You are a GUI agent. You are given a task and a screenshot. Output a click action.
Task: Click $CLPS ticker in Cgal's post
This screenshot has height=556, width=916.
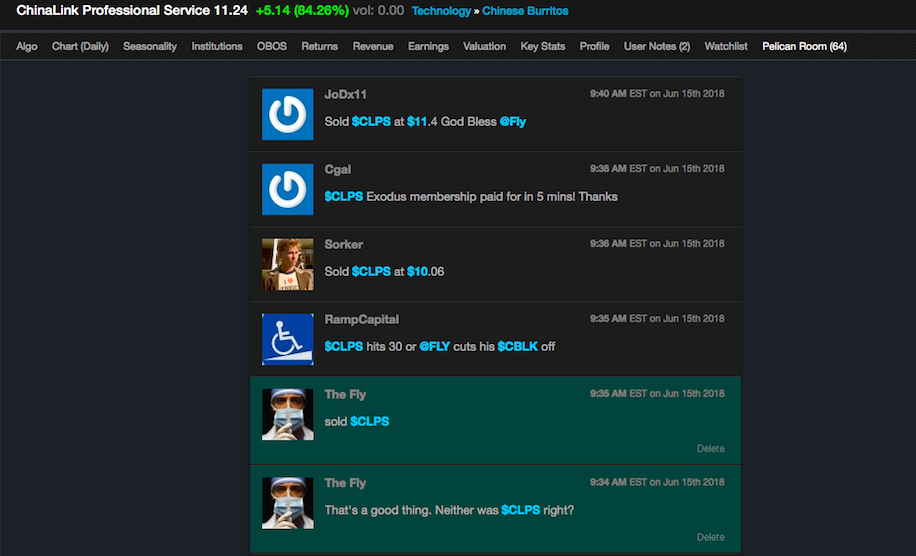[344, 197]
